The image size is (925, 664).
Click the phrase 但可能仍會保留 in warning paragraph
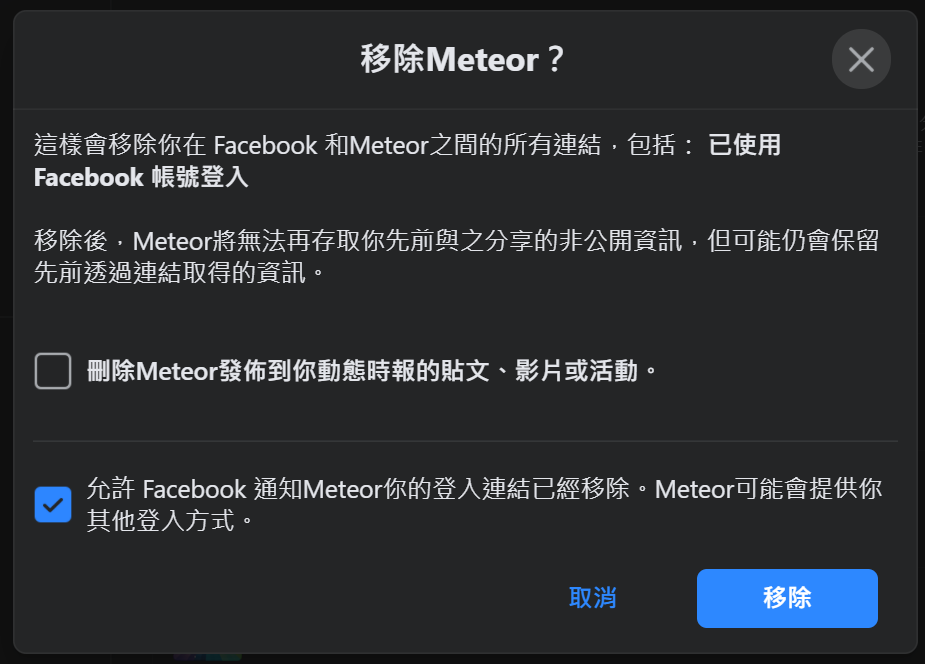point(793,241)
